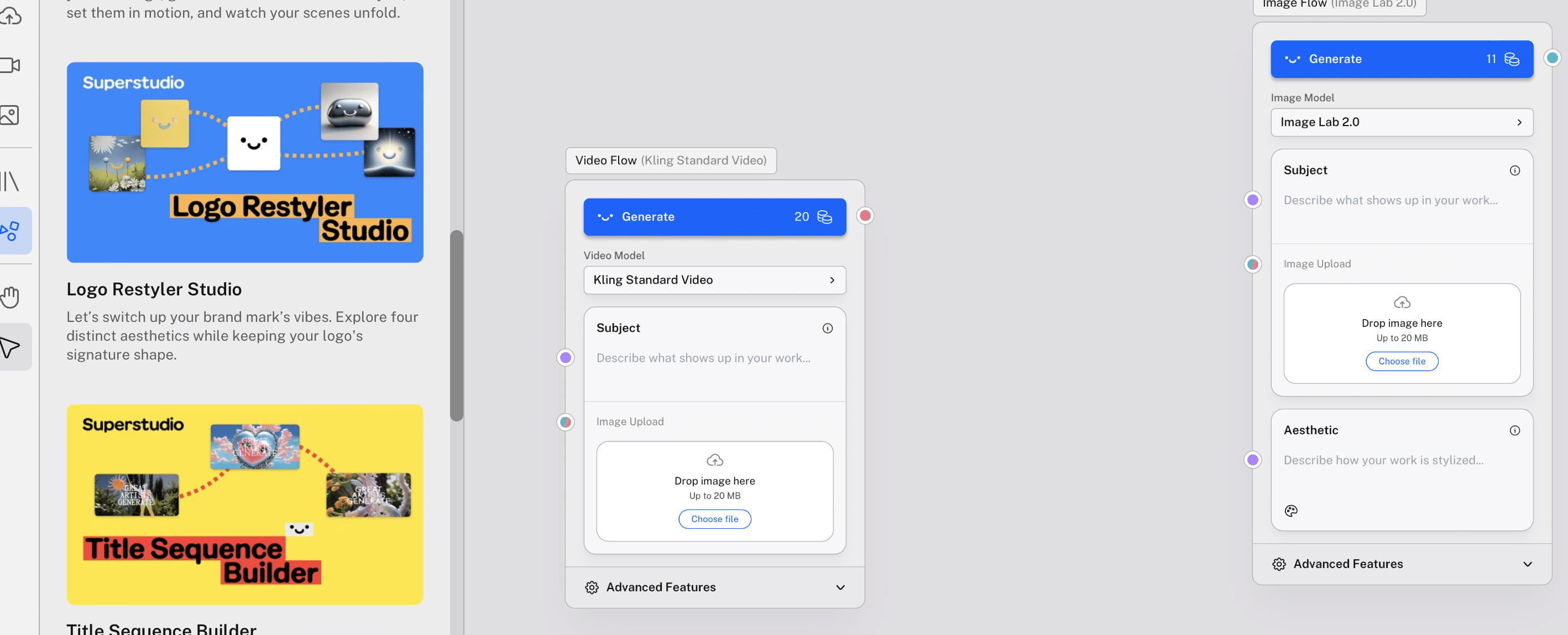
Task: Click the info icon beside Video Flow Subject
Action: [x=827, y=328]
